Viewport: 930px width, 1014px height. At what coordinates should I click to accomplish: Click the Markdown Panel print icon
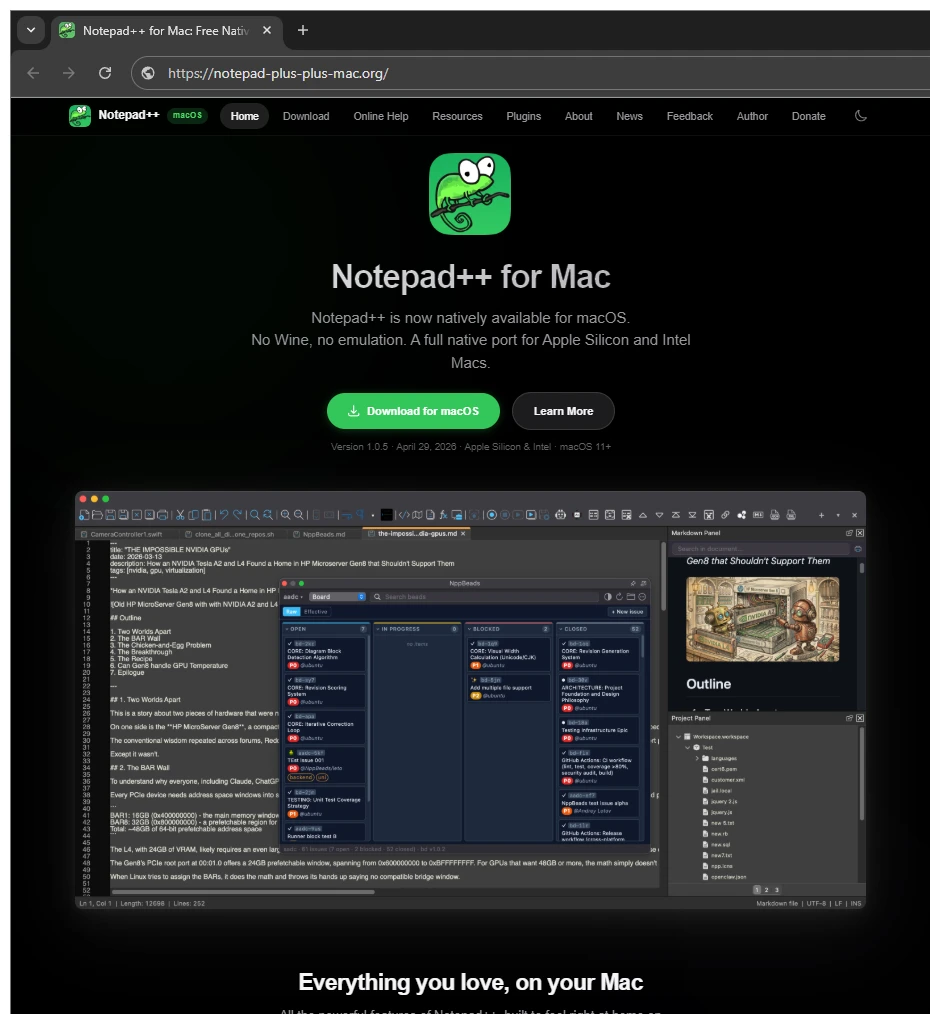coord(858,549)
